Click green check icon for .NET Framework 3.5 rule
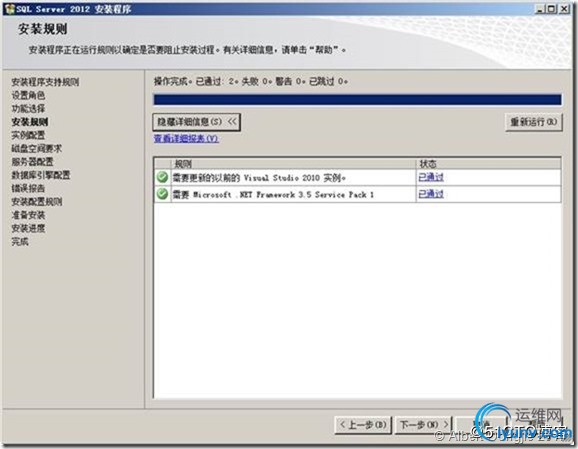 coord(162,194)
